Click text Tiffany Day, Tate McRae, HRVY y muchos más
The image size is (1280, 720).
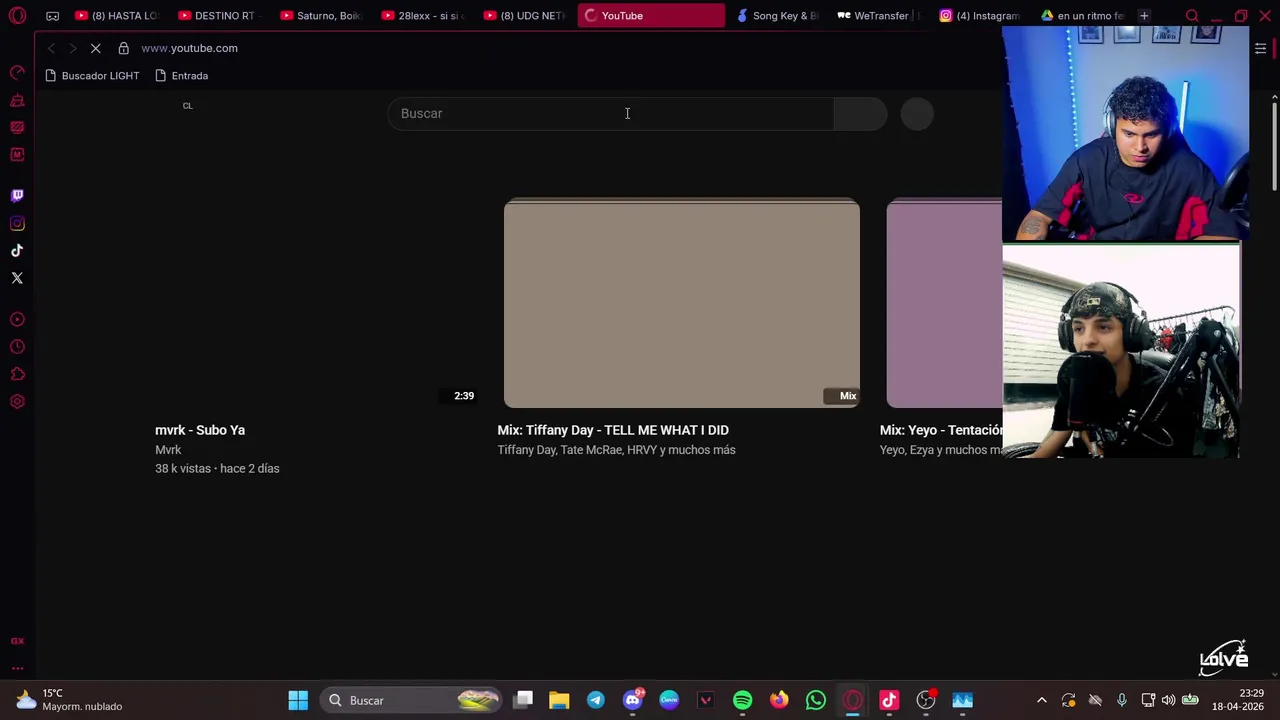coord(616,450)
